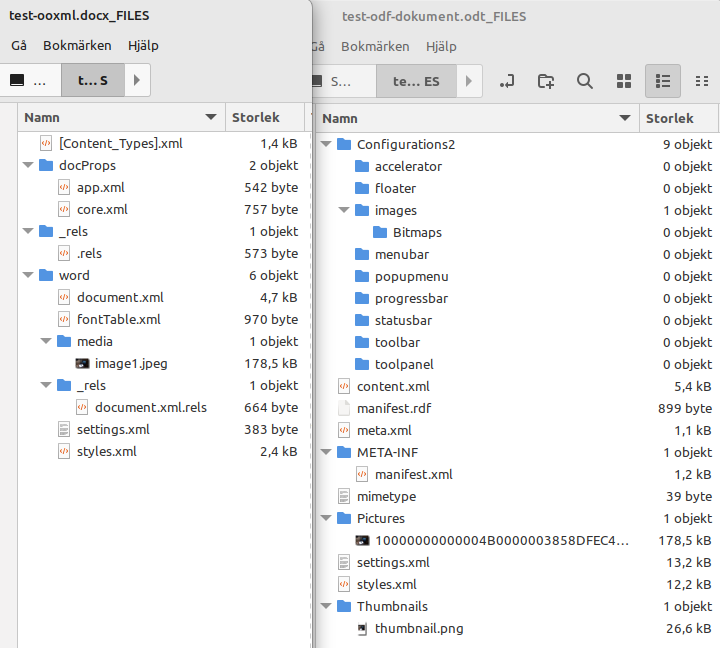Select the .rels file icon
The image size is (720, 648).
click(64, 254)
